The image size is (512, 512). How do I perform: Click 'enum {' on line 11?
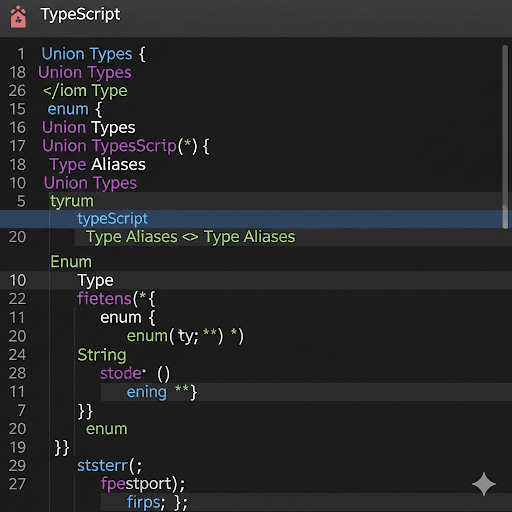click(128, 317)
